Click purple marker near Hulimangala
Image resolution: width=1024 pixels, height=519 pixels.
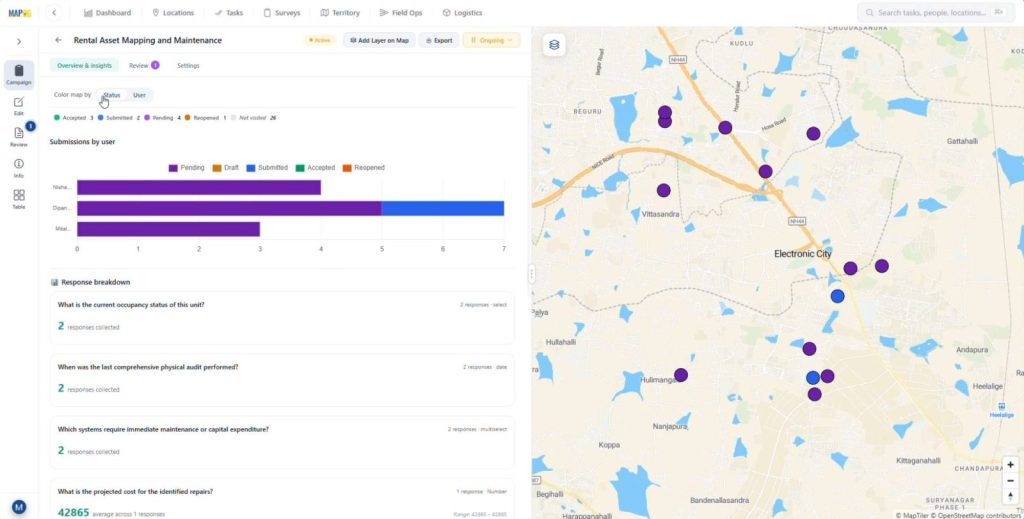point(681,375)
